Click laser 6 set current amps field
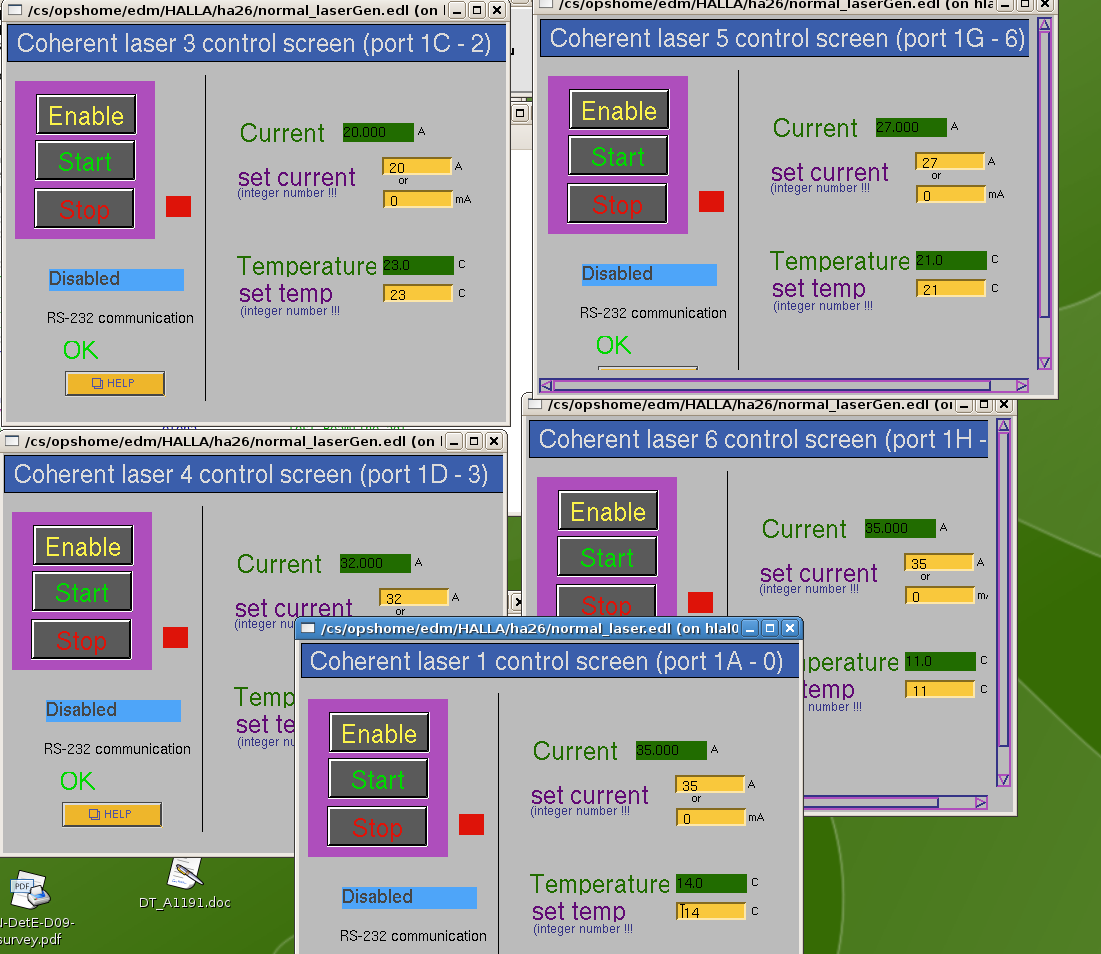The width and height of the screenshot is (1101, 954). click(x=940, y=563)
